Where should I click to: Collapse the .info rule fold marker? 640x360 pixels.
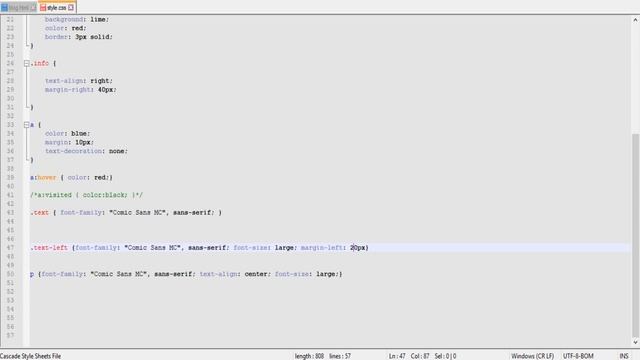click(27, 63)
